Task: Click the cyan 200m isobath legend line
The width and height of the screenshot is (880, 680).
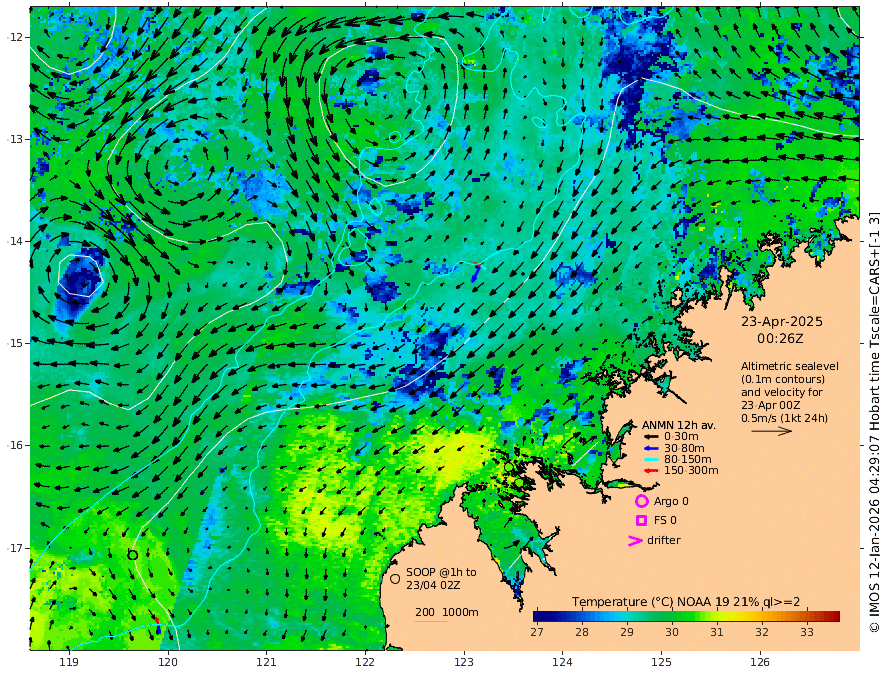Action: (431, 621)
